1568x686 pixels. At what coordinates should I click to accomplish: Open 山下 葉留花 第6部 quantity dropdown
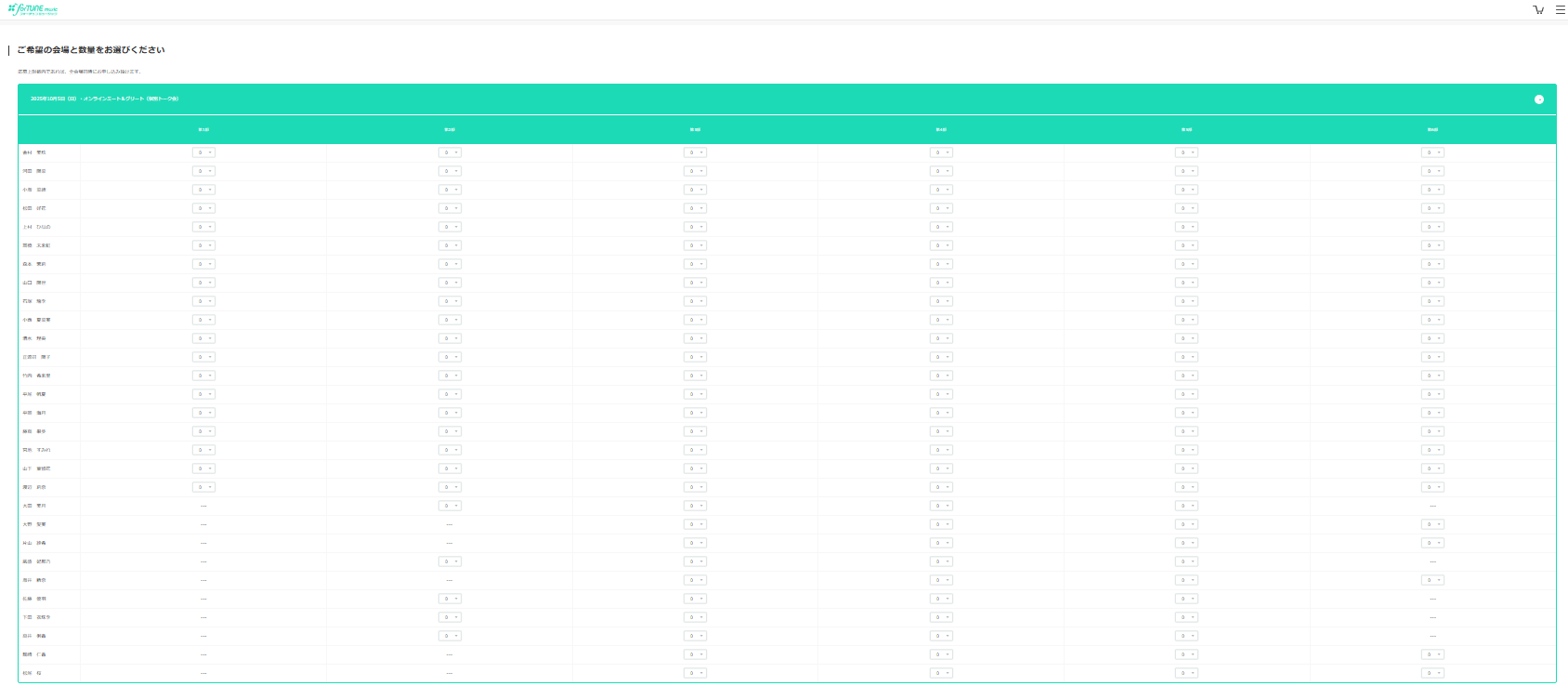pos(1432,468)
